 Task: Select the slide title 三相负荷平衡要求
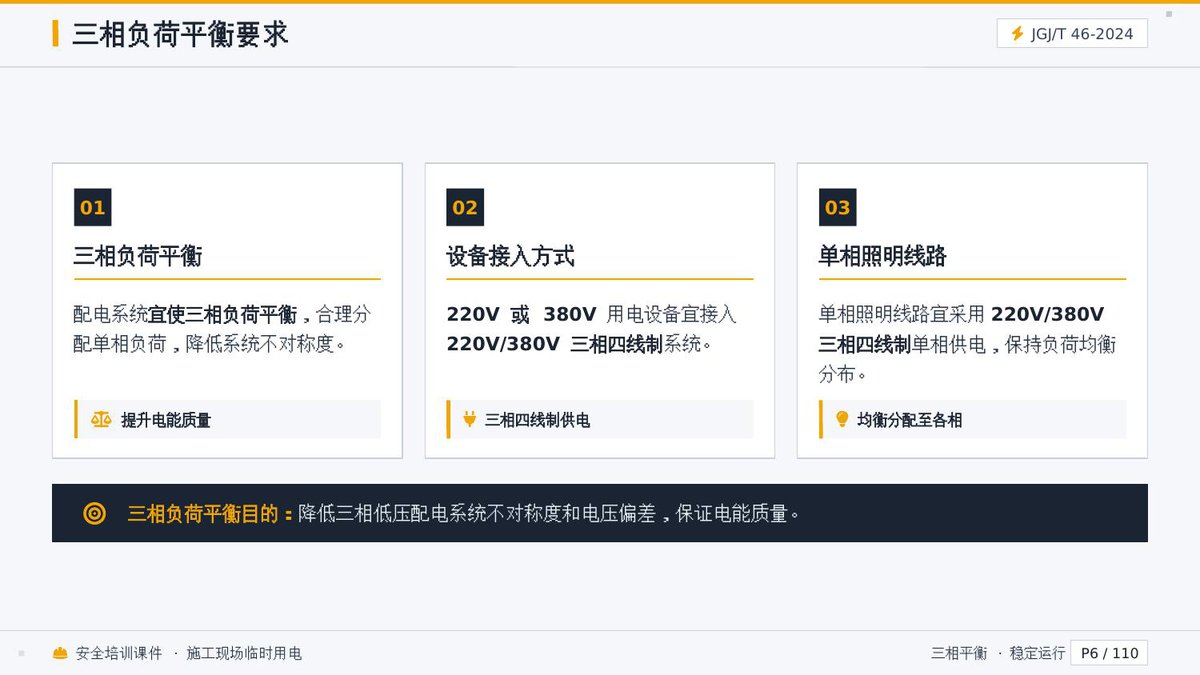[x=180, y=34]
